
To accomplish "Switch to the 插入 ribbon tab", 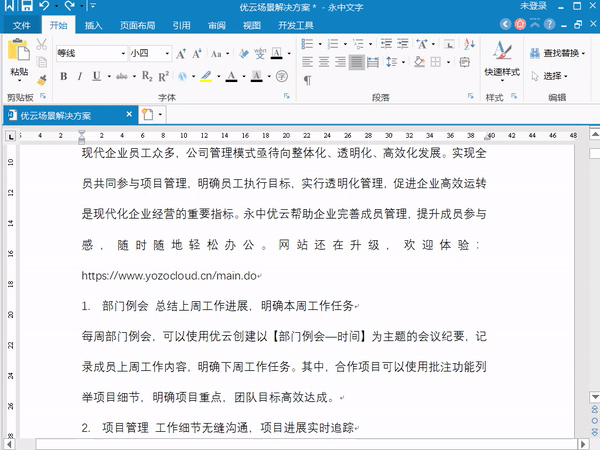I will [x=93, y=25].
